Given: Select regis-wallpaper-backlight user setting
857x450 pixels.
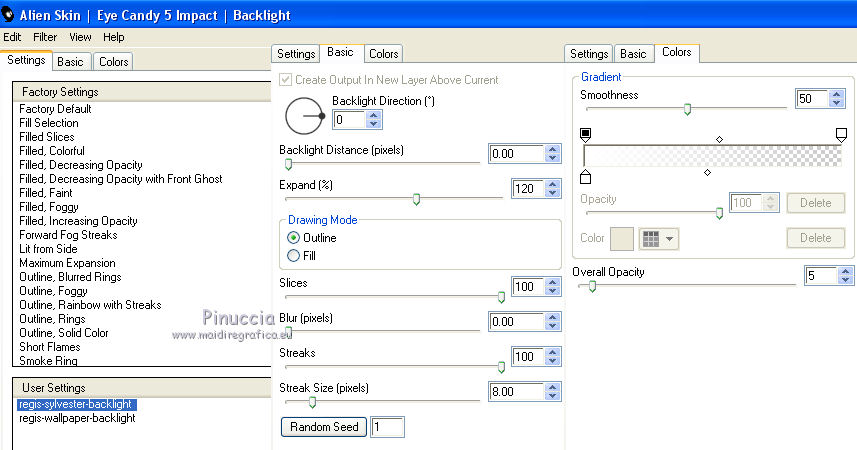Looking at the screenshot, I should pyautogui.click(x=77, y=418).
